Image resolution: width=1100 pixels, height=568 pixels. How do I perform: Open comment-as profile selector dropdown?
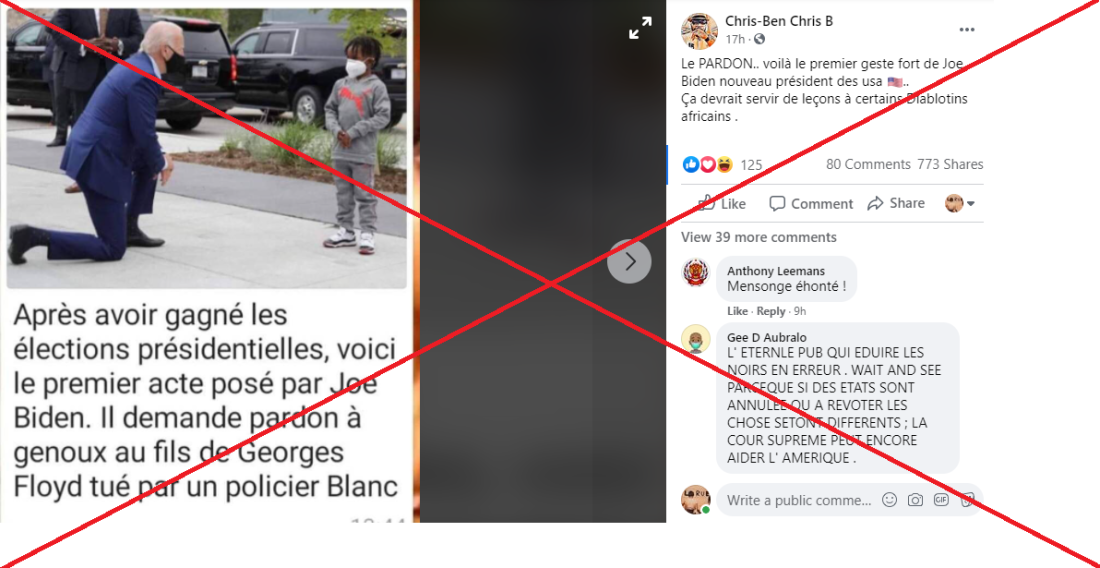click(960, 203)
